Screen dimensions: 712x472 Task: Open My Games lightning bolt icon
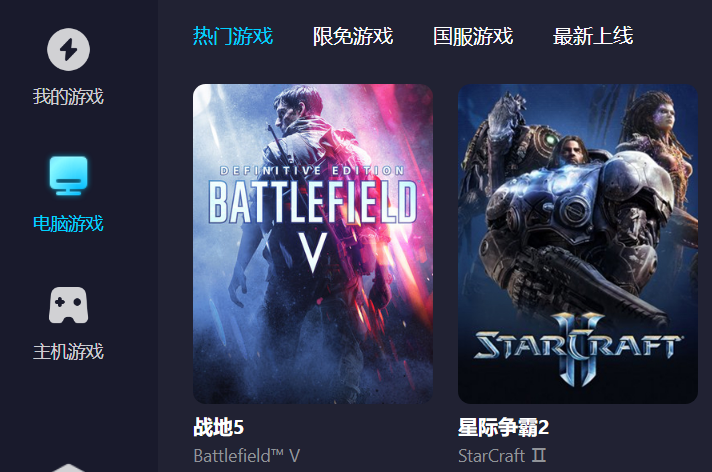(x=68, y=50)
